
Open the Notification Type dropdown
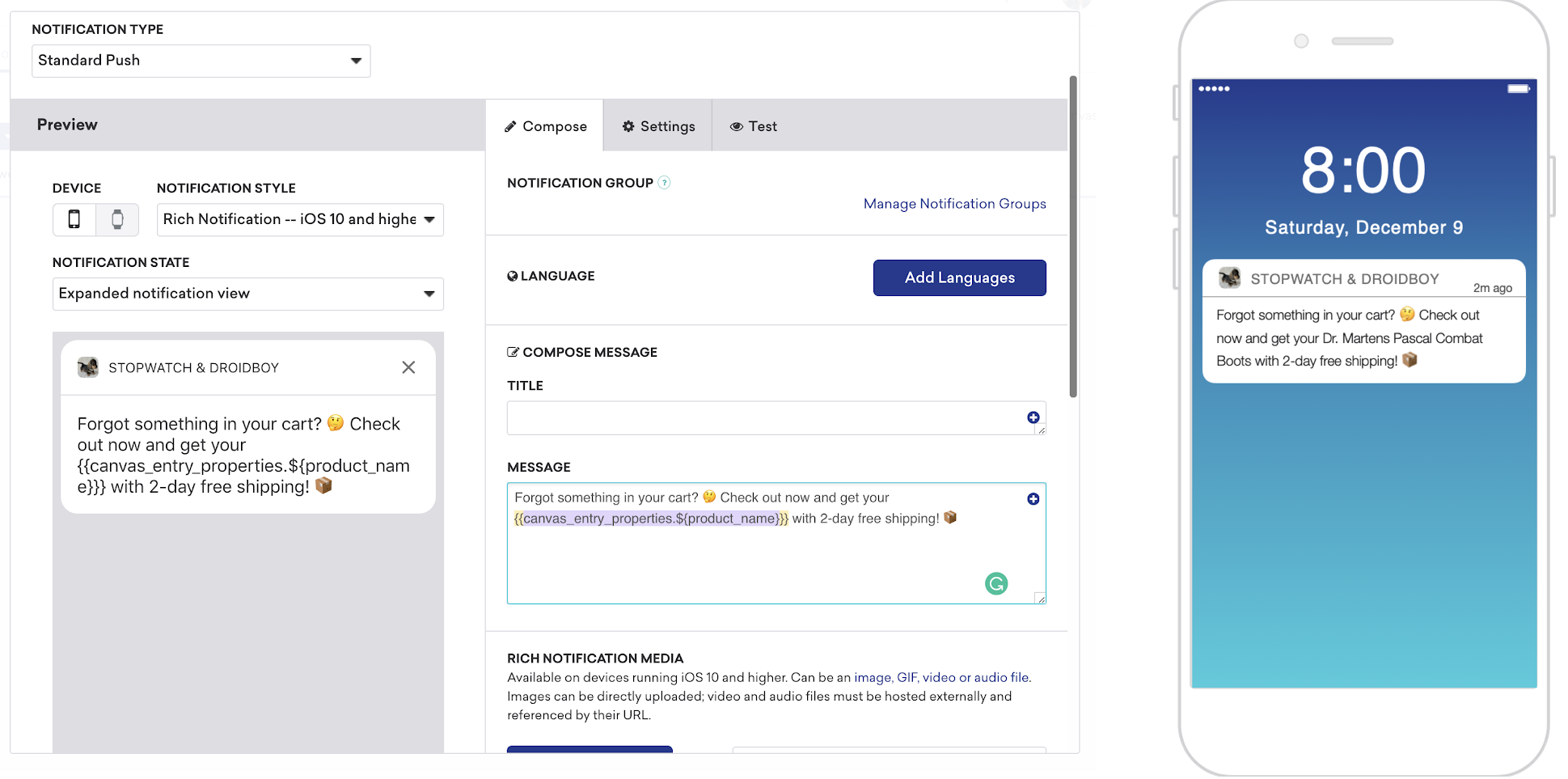(x=201, y=61)
